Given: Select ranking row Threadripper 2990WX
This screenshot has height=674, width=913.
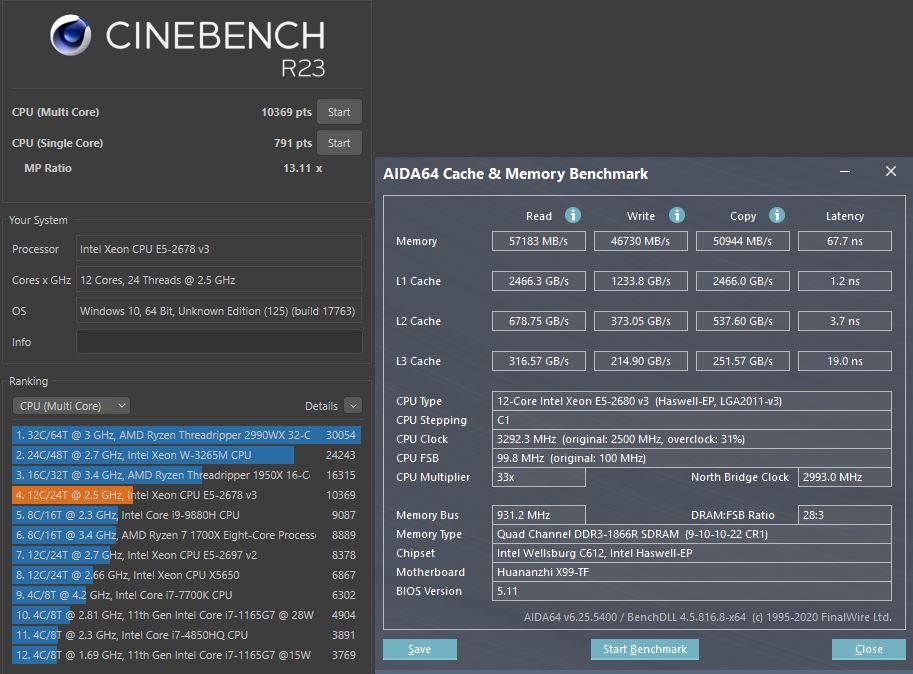Looking at the screenshot, I should click(x=186, y=435).
